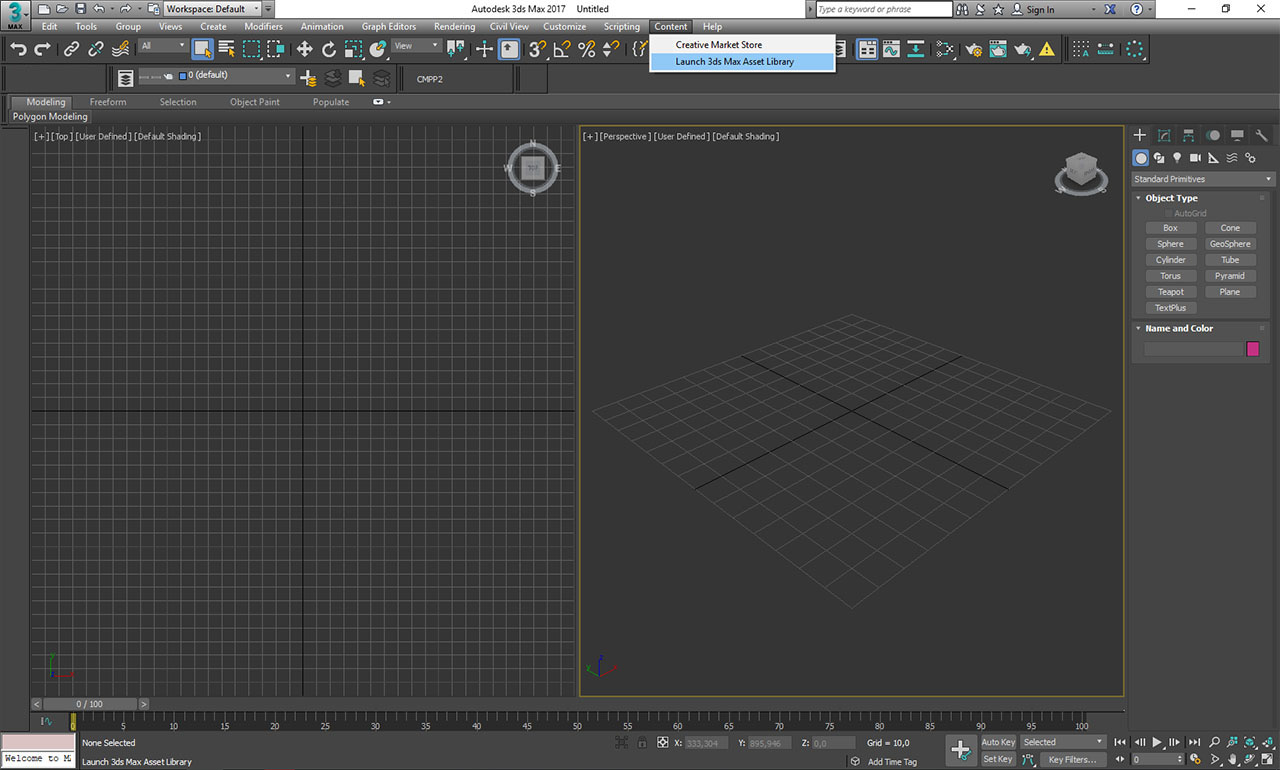Create a Teapot primitive
The height and width of the screenshot is (770, 1280).
pyautogui.click(x=1170, y=292)
